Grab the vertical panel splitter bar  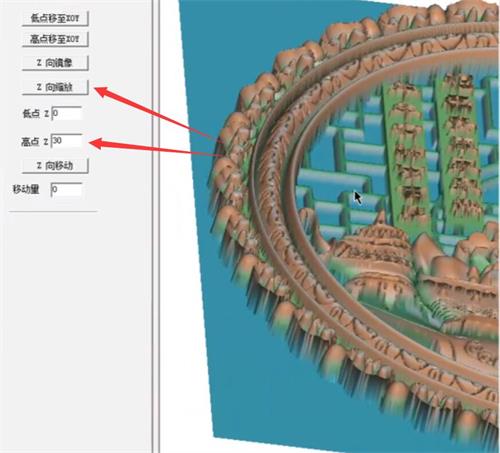coord(156,226)
